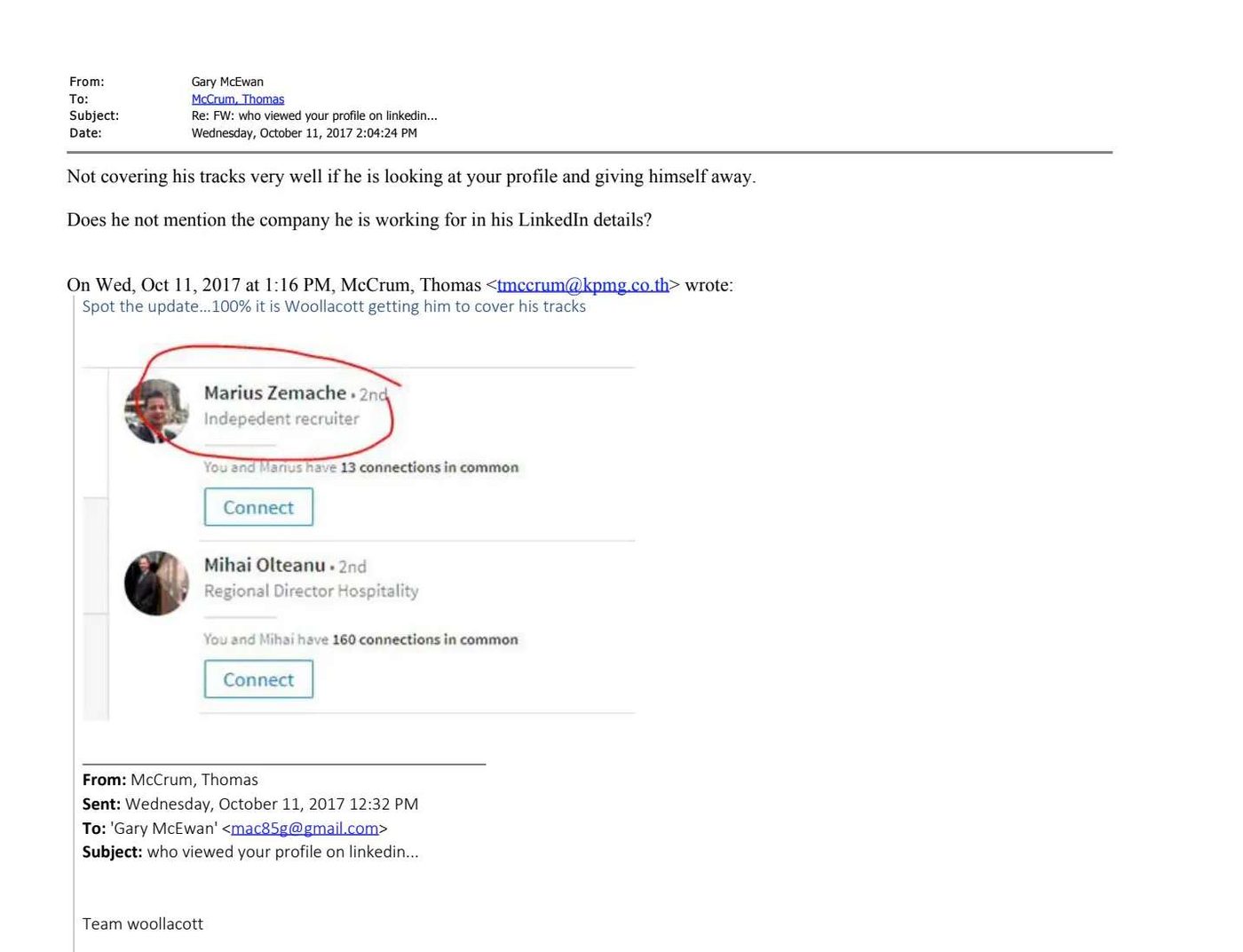Click the sentence "Does he not mention the company"

point(360,220)
